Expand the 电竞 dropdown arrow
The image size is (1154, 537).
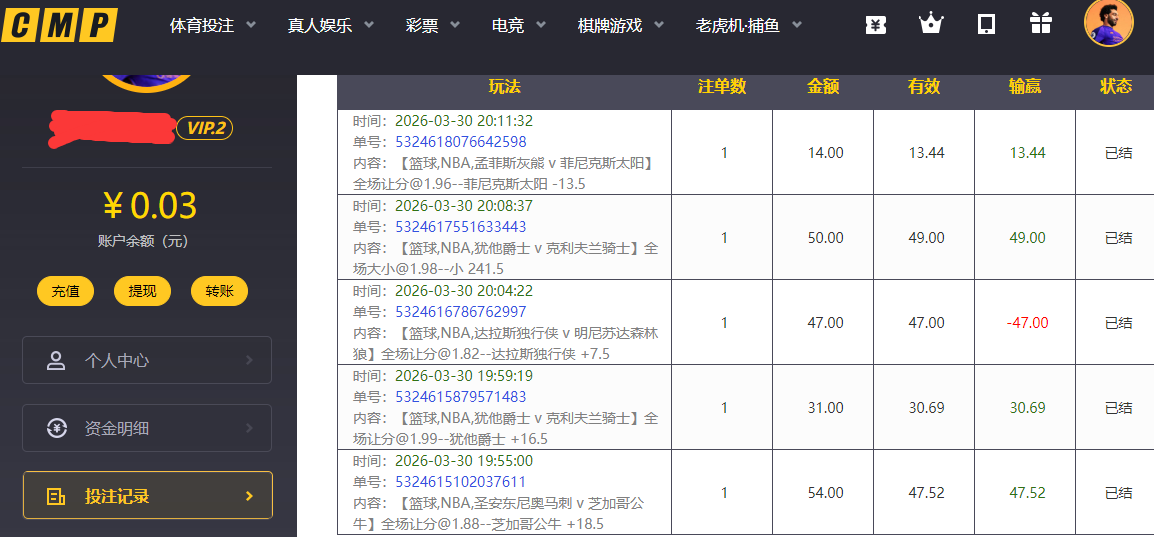click(x=541, y=25)
